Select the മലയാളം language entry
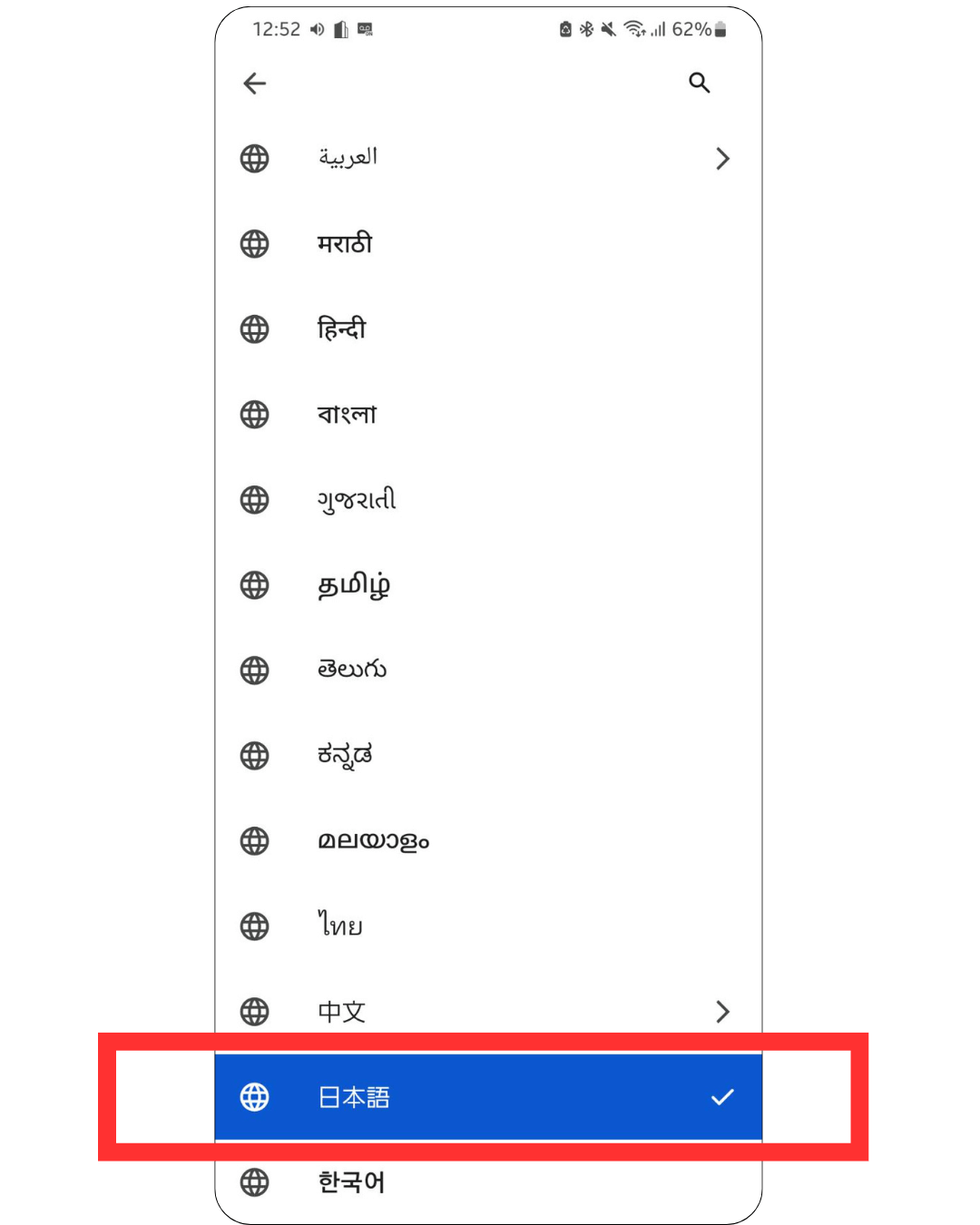Image resolution: width=980 pixels, height=1225 pixels. 488,841
